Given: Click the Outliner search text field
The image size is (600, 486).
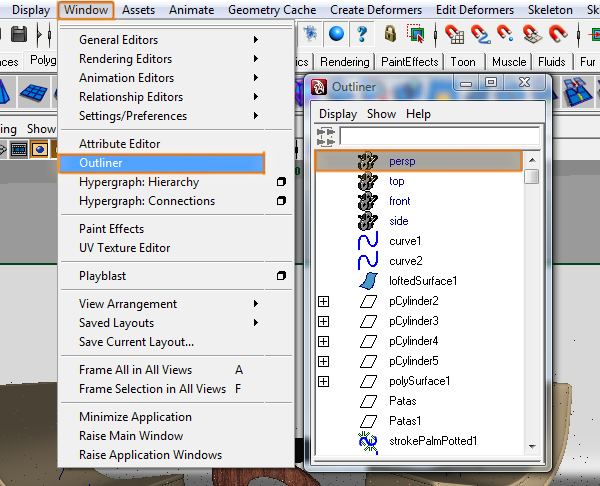Looking at the screenshot, I should tap(439, 136).
